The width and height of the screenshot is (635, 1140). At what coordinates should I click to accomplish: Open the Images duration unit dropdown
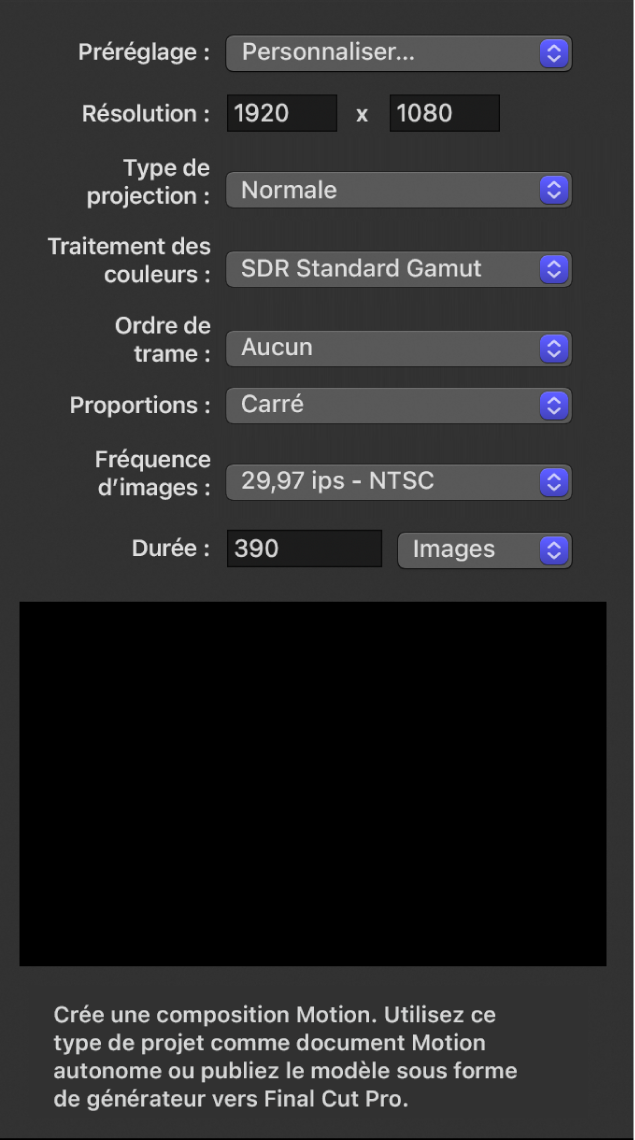(x=484, y=549)
